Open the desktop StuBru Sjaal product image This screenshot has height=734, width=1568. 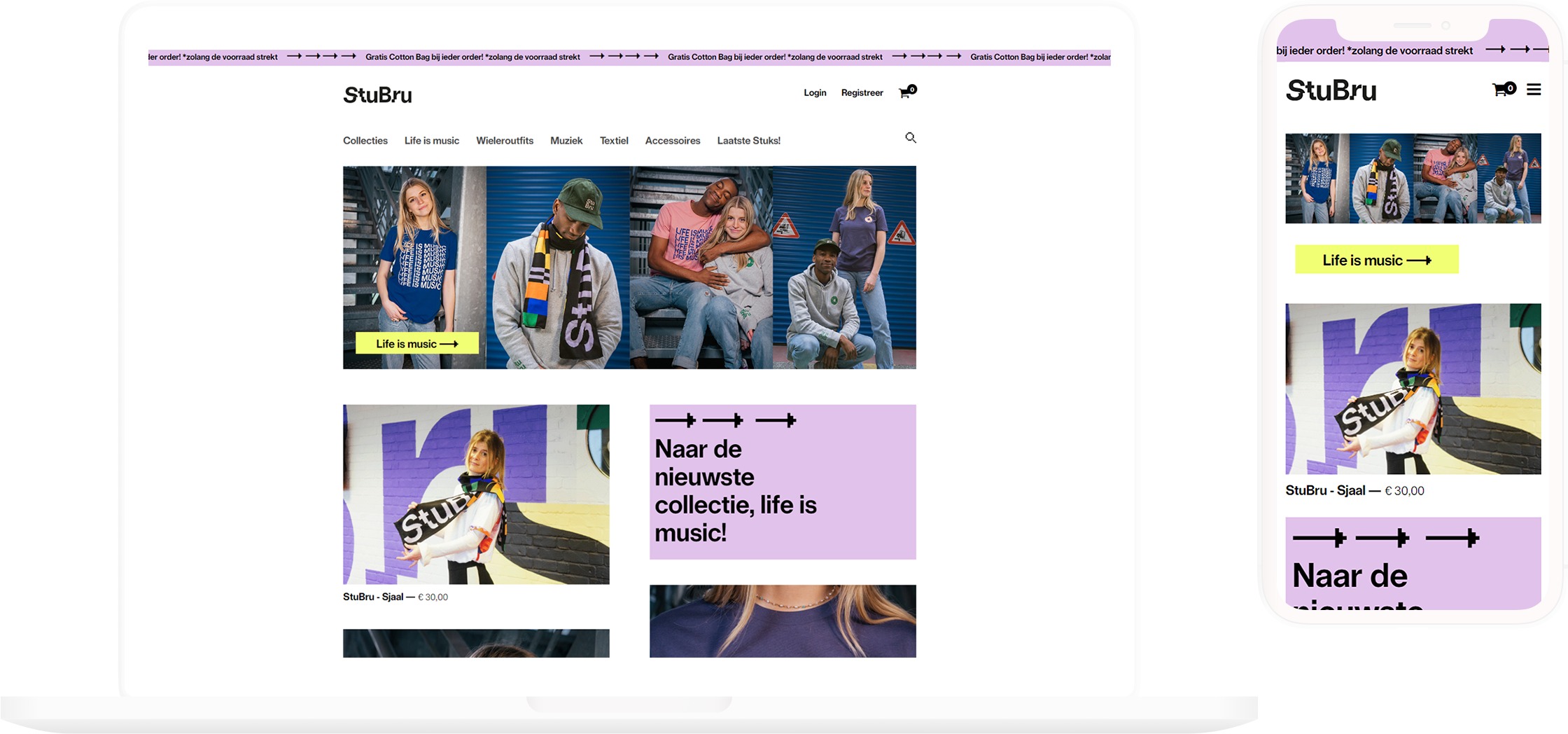point(476,494)
